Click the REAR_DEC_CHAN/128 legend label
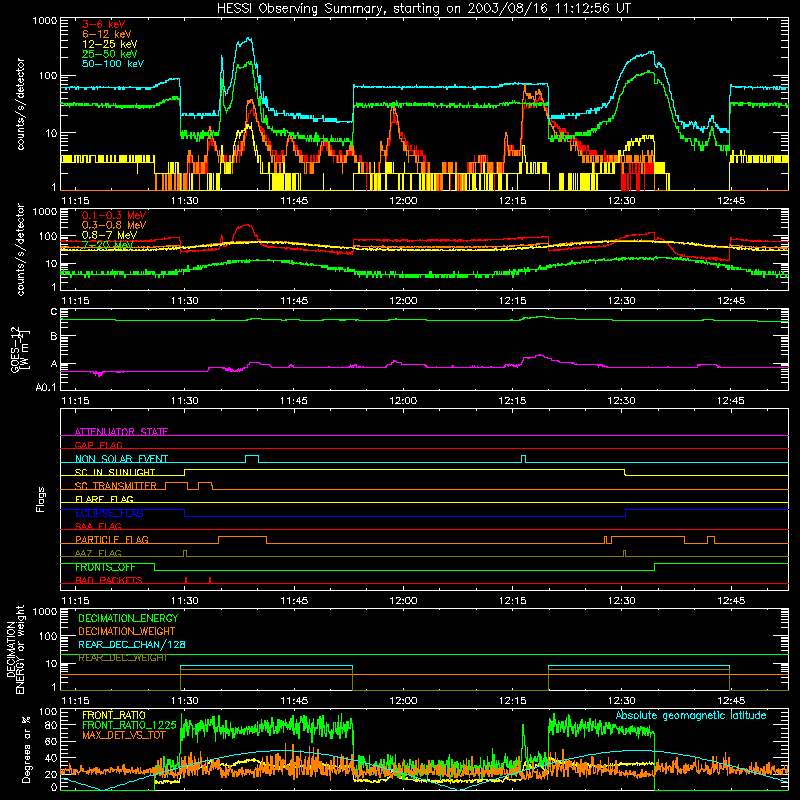Viewport: 800px width, 800px height. [132, 644]
